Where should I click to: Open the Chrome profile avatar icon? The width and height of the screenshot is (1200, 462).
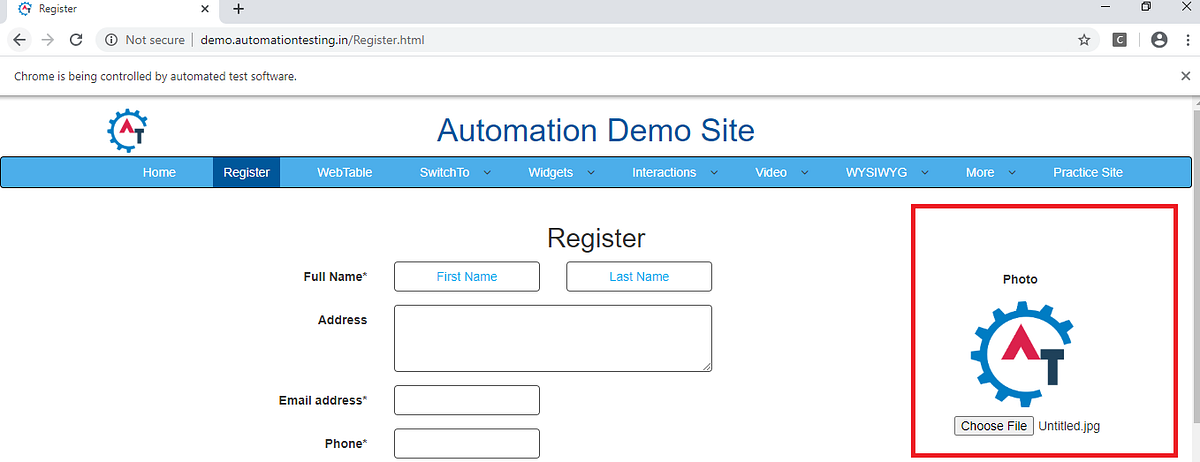pos(1159,40)
